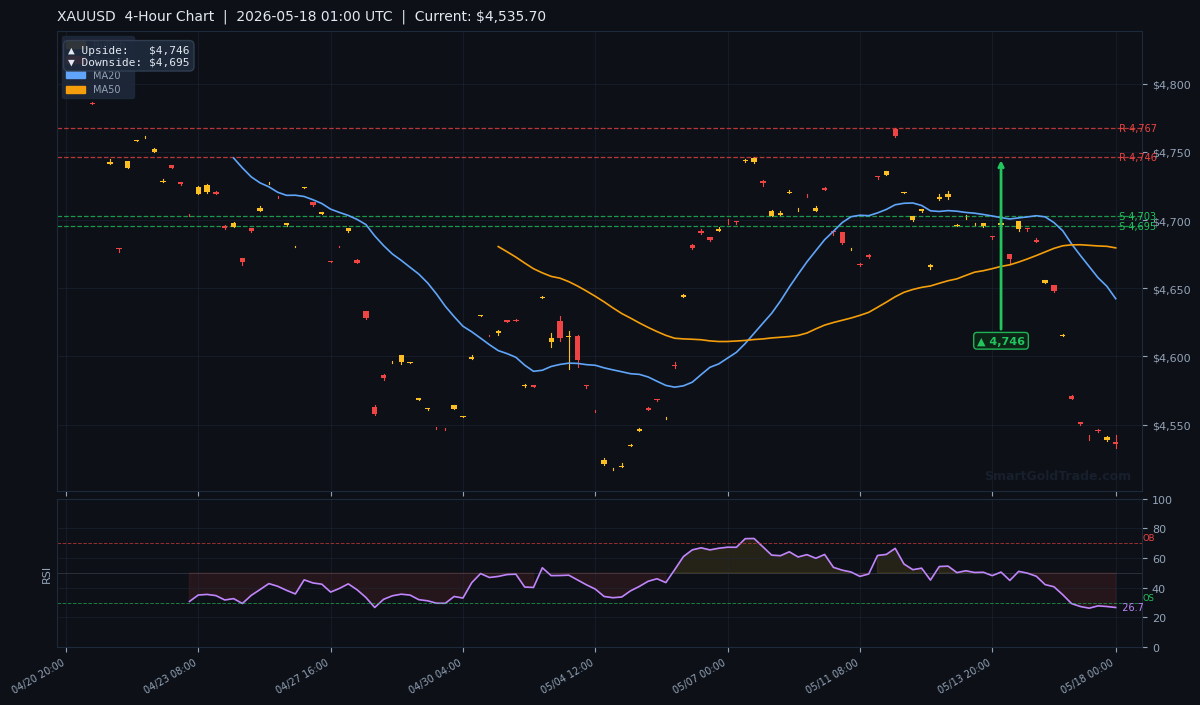The image size is (1200, 705).
Task: Click the RSI axis title
Action: (x=46, y=574)
